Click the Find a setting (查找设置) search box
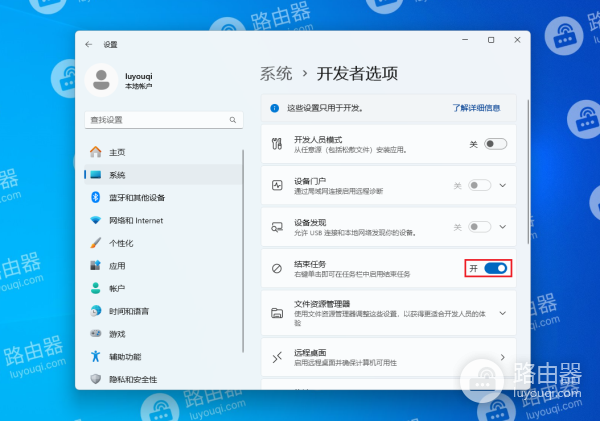The image size is (600, 421). [164, 120]
